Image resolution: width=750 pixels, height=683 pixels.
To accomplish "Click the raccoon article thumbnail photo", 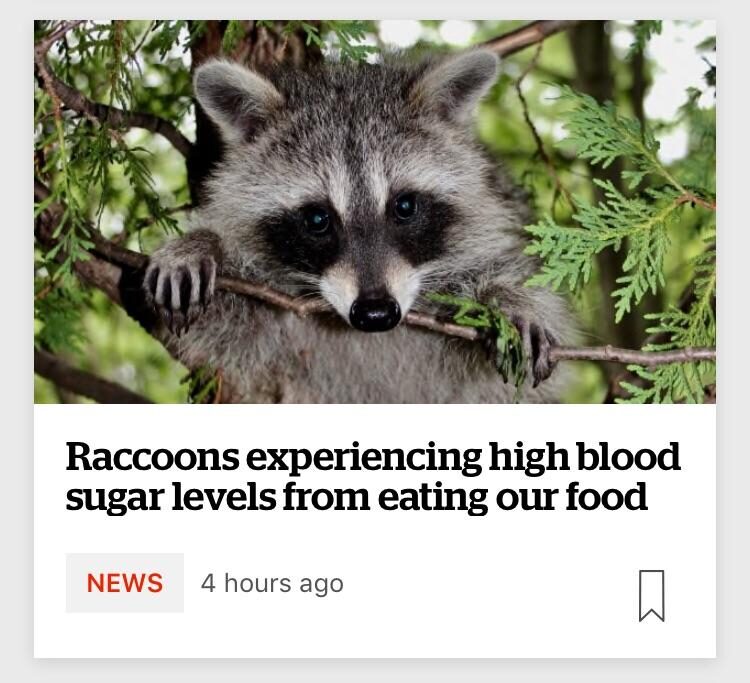I will click(x=375, y=212).
